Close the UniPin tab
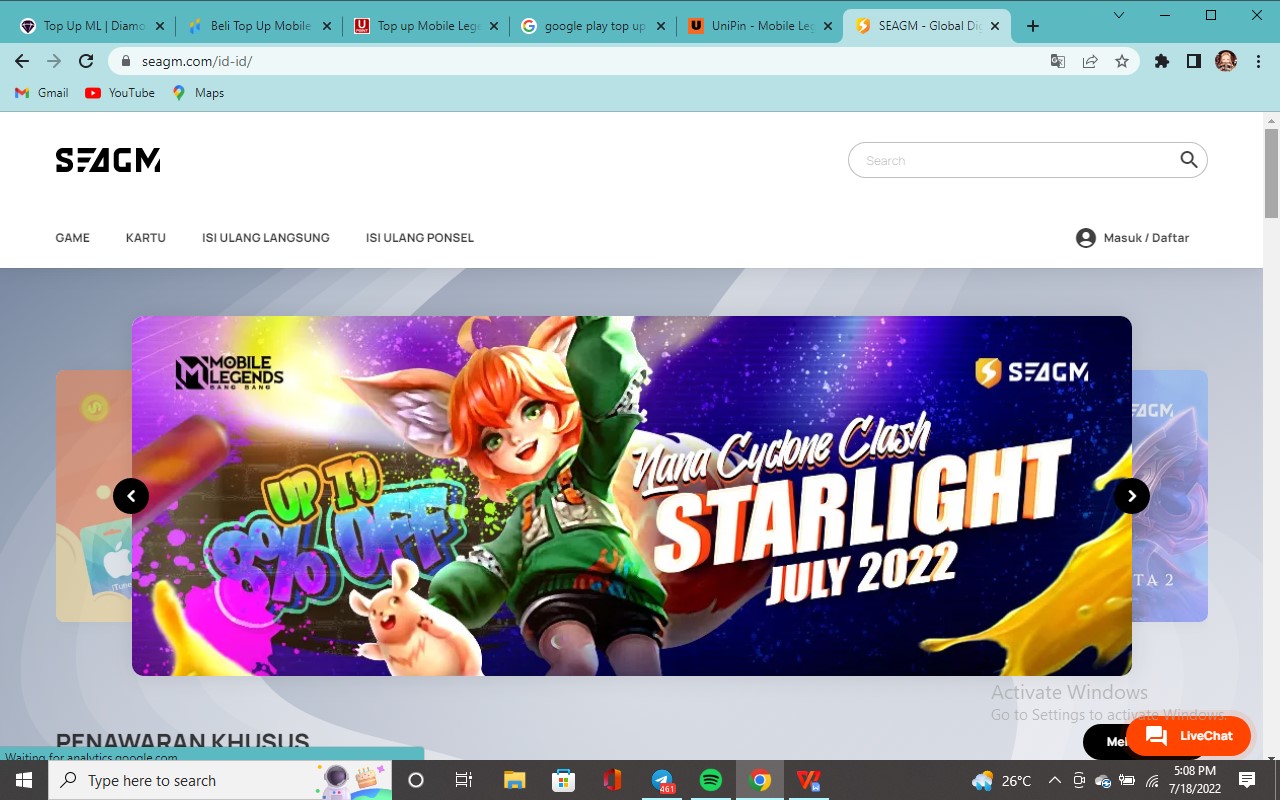1280x800 pixels. (x=828, y=26)
